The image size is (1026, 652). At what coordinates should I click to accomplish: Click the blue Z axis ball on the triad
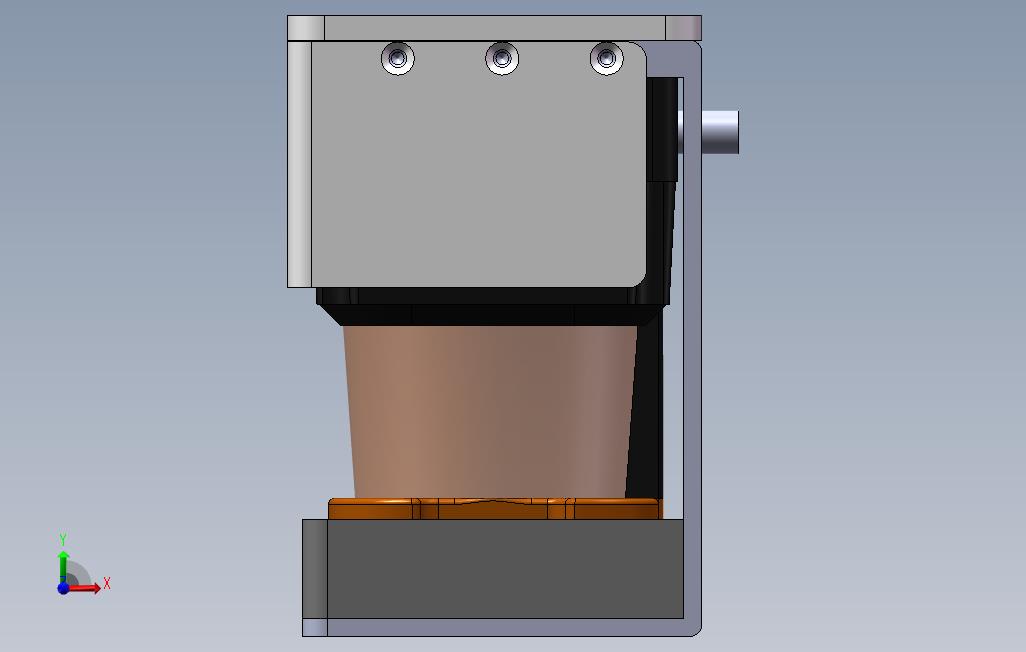(63, 589)
